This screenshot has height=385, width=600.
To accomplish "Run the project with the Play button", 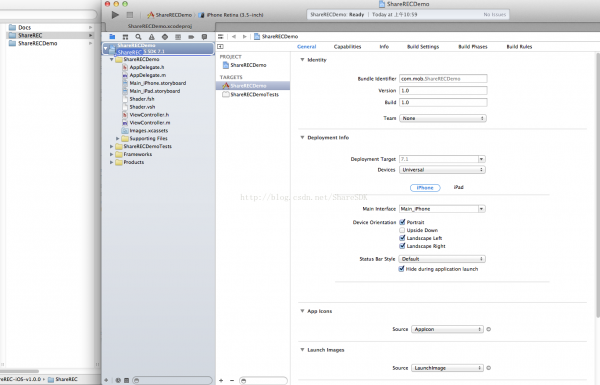I will (115, 15).
